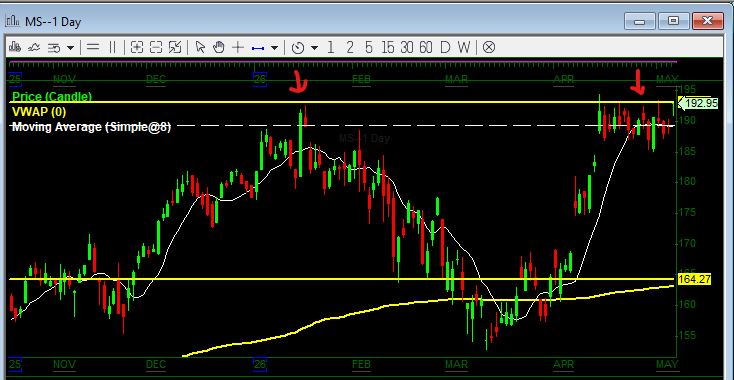The height and width of the screenshot is (380, 734).
Task: Click the APR label on bottom axis
Action: click(x=563, y=364)
